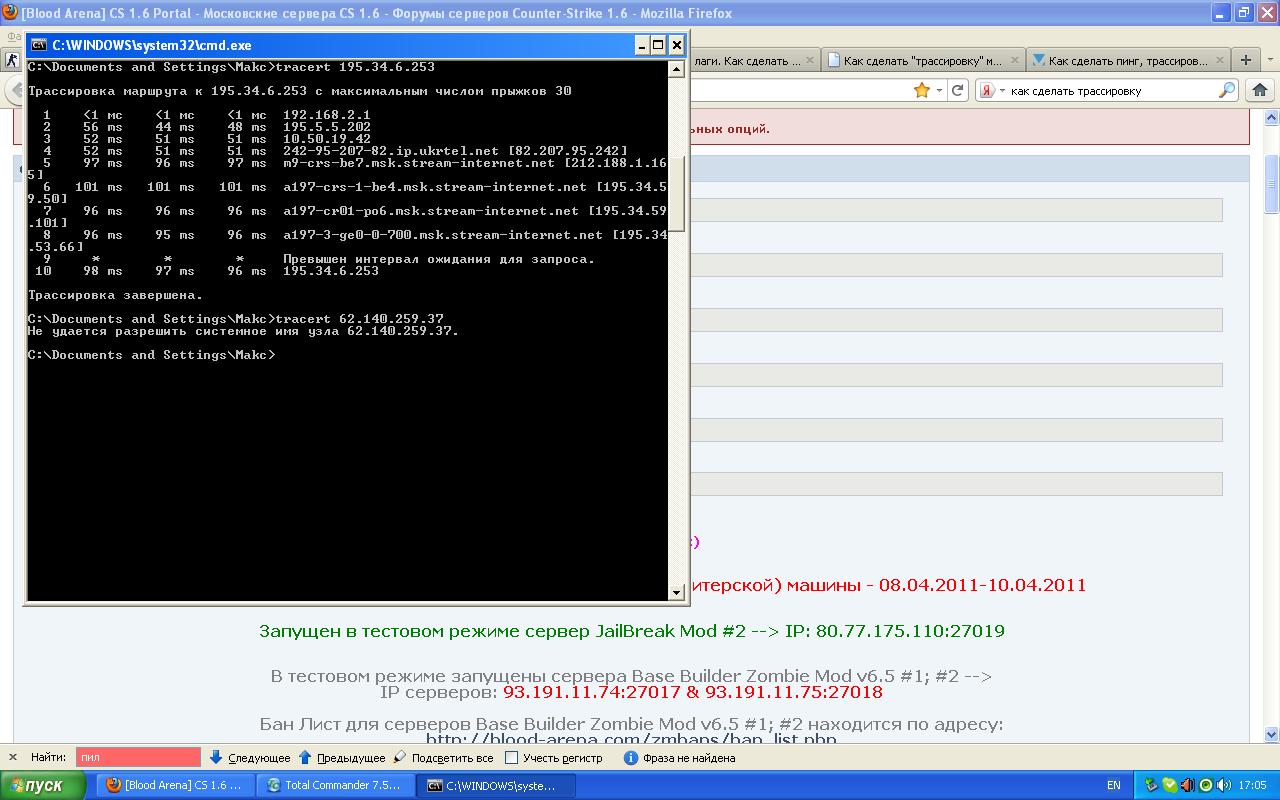This screenshot has height=800, width=1280.
Task: Click the find text field containing "пил"
Action: (x=138, y=757)
